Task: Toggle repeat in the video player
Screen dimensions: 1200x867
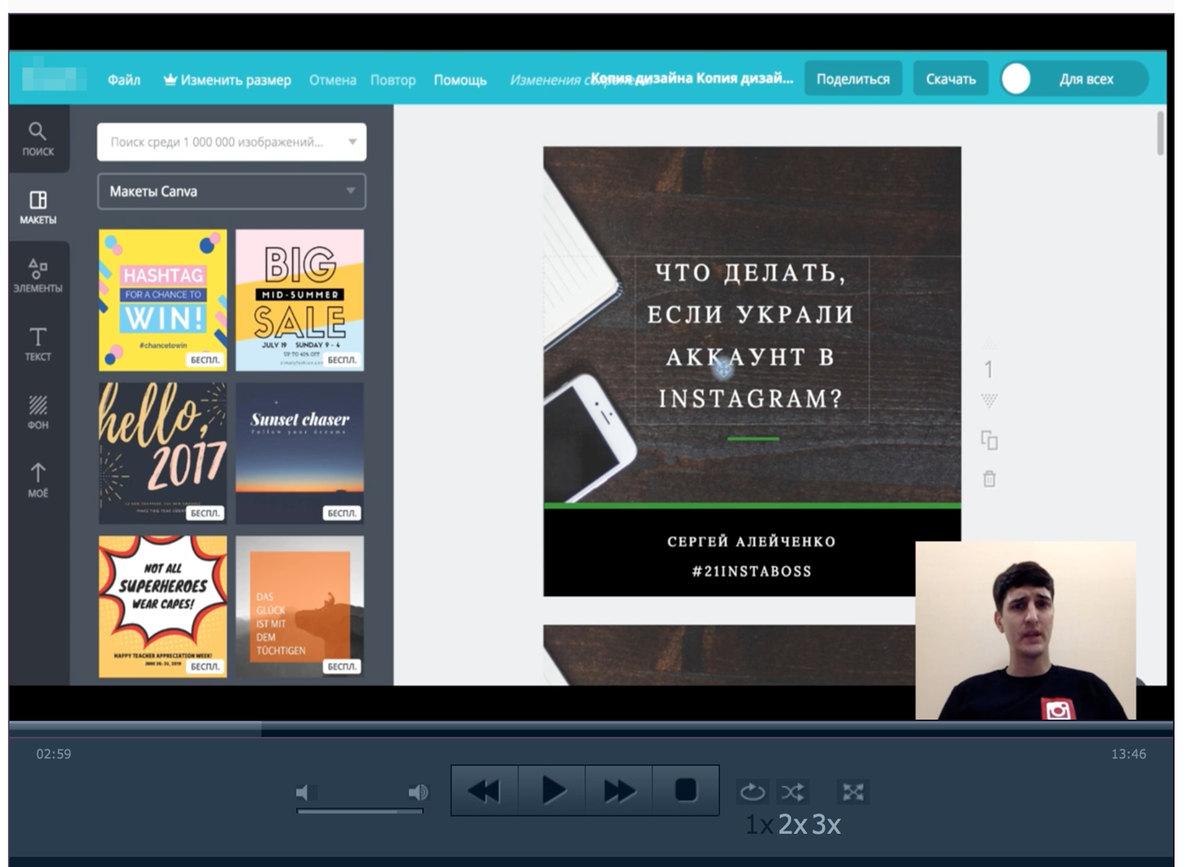Action: click(752, 792)
